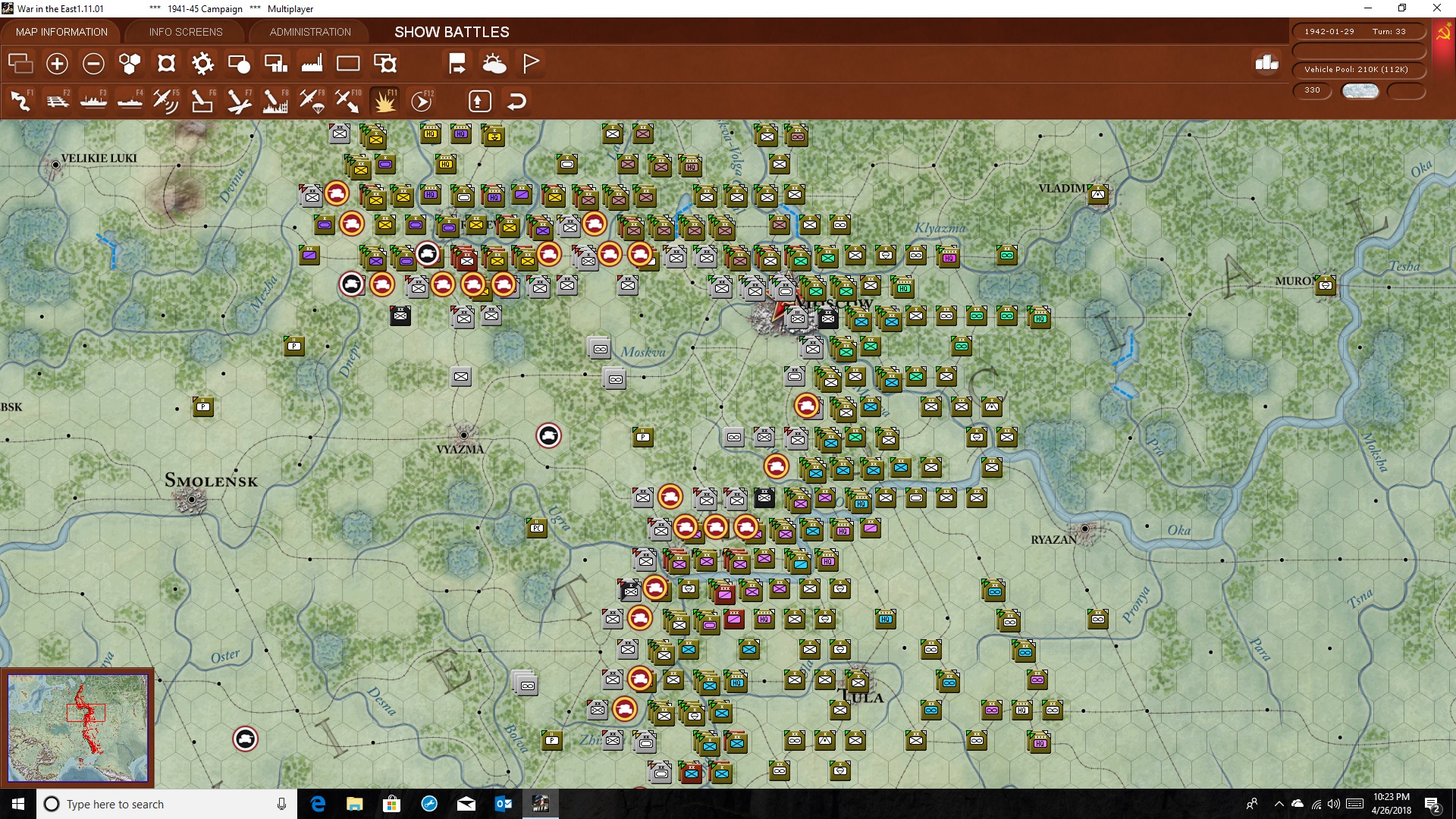Click the battle marker east of Vyazma

[x=548, y=435]
